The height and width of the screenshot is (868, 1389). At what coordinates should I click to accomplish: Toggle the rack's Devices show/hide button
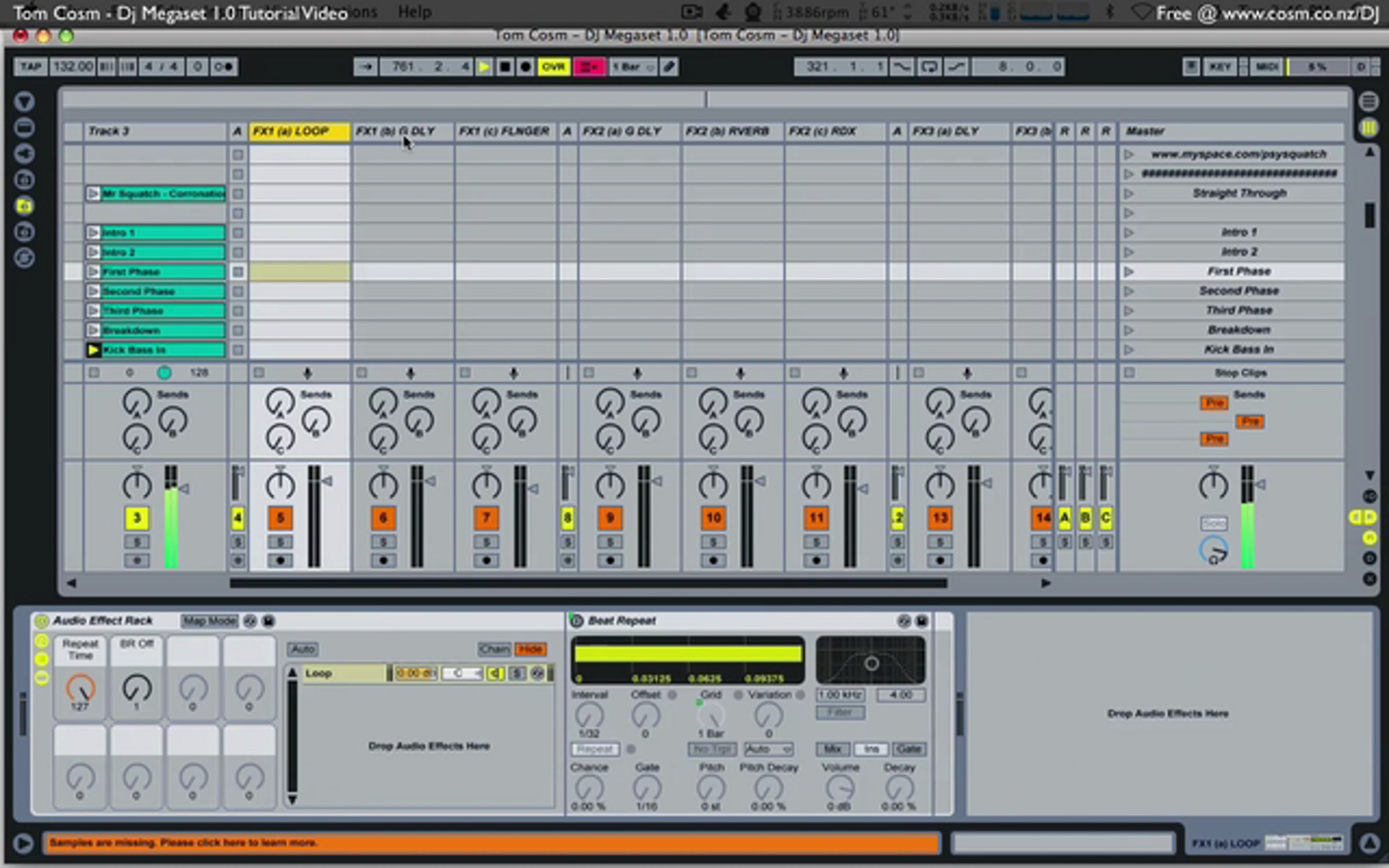tap(42, 678)
